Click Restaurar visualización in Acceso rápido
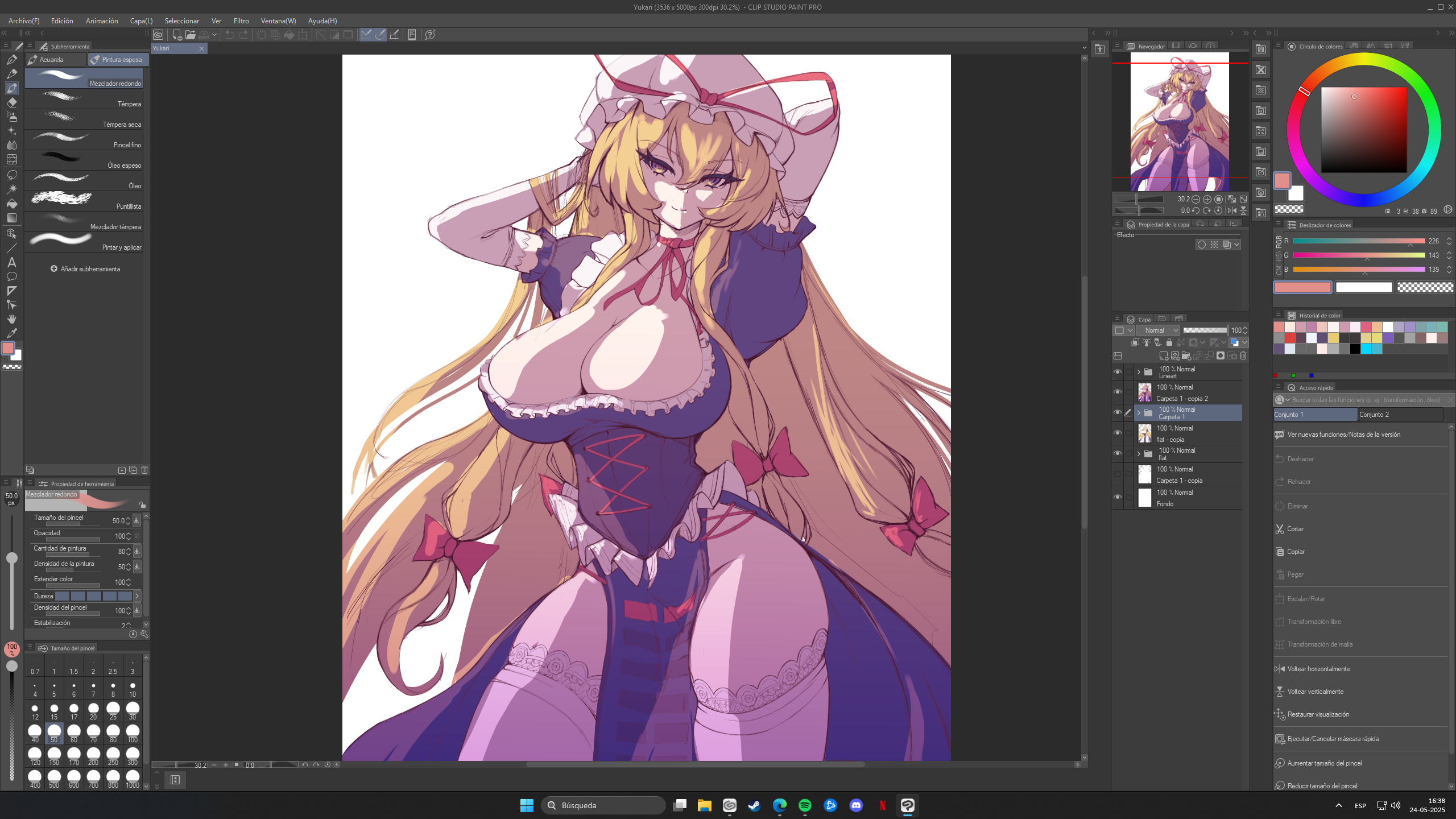 coord(1360,714)
